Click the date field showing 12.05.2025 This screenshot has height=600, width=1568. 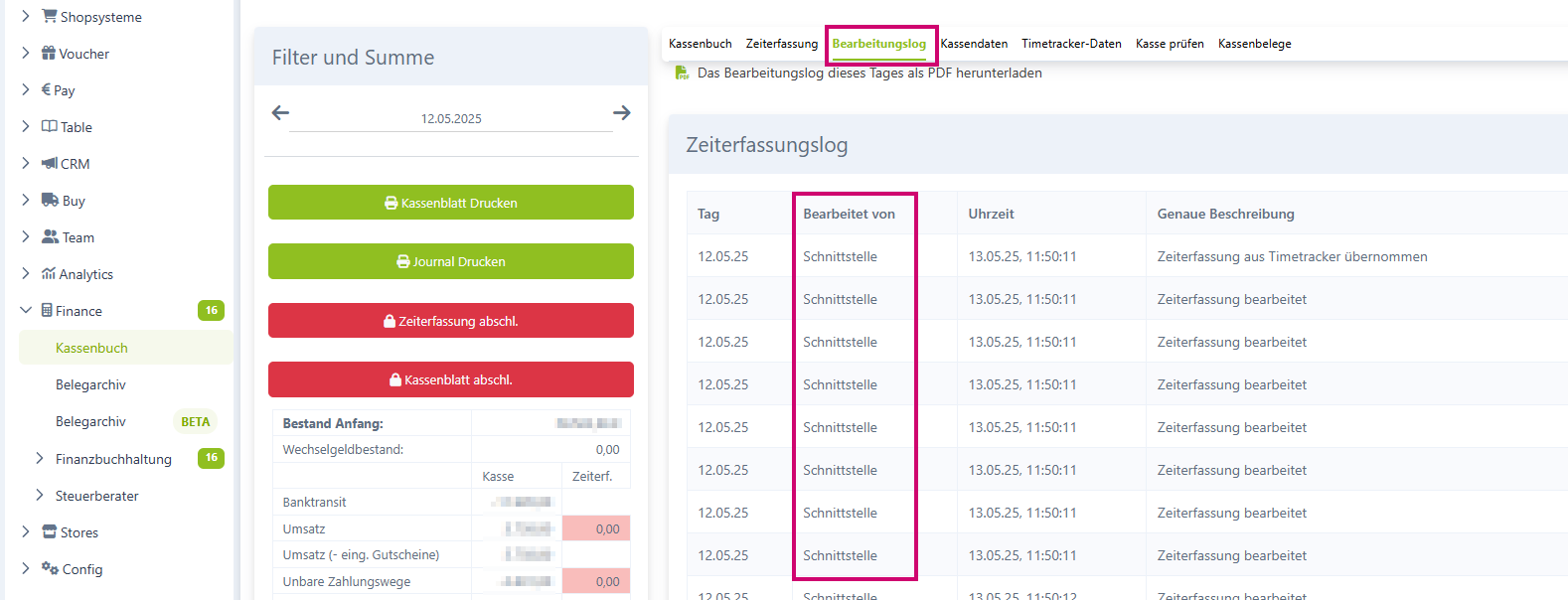coord(451,118)
